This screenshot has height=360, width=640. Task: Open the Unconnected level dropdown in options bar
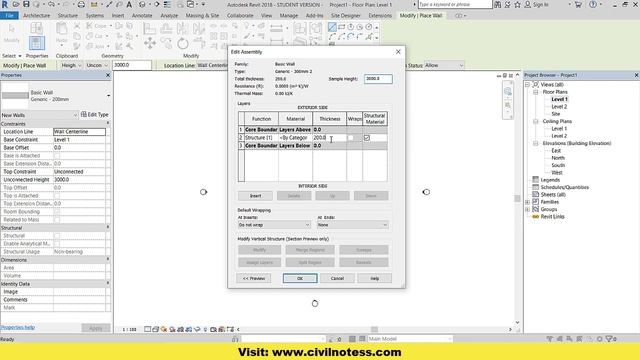tap(97, 65)
